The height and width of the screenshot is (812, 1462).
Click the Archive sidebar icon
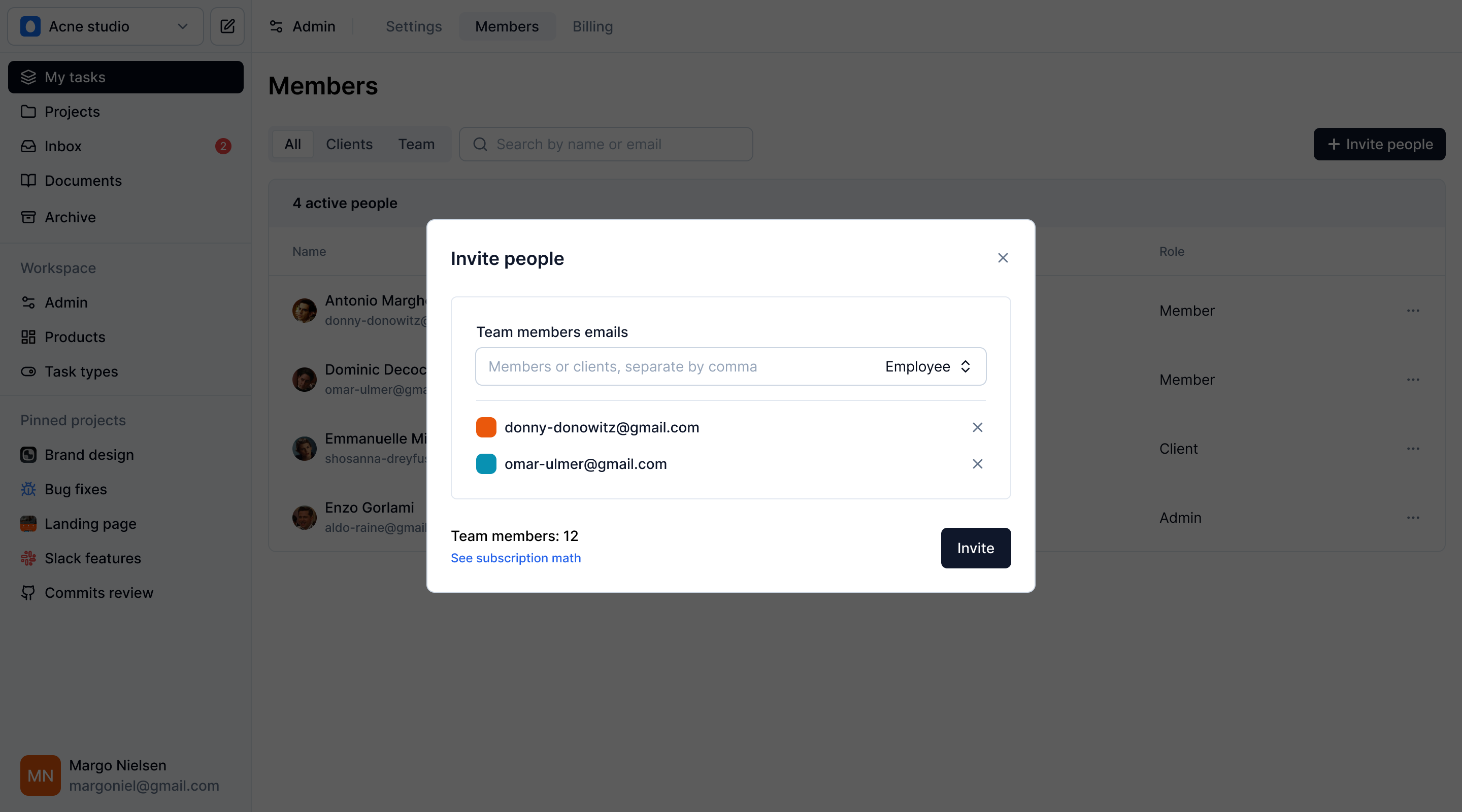pyautogui.click(x=28, y=216)
